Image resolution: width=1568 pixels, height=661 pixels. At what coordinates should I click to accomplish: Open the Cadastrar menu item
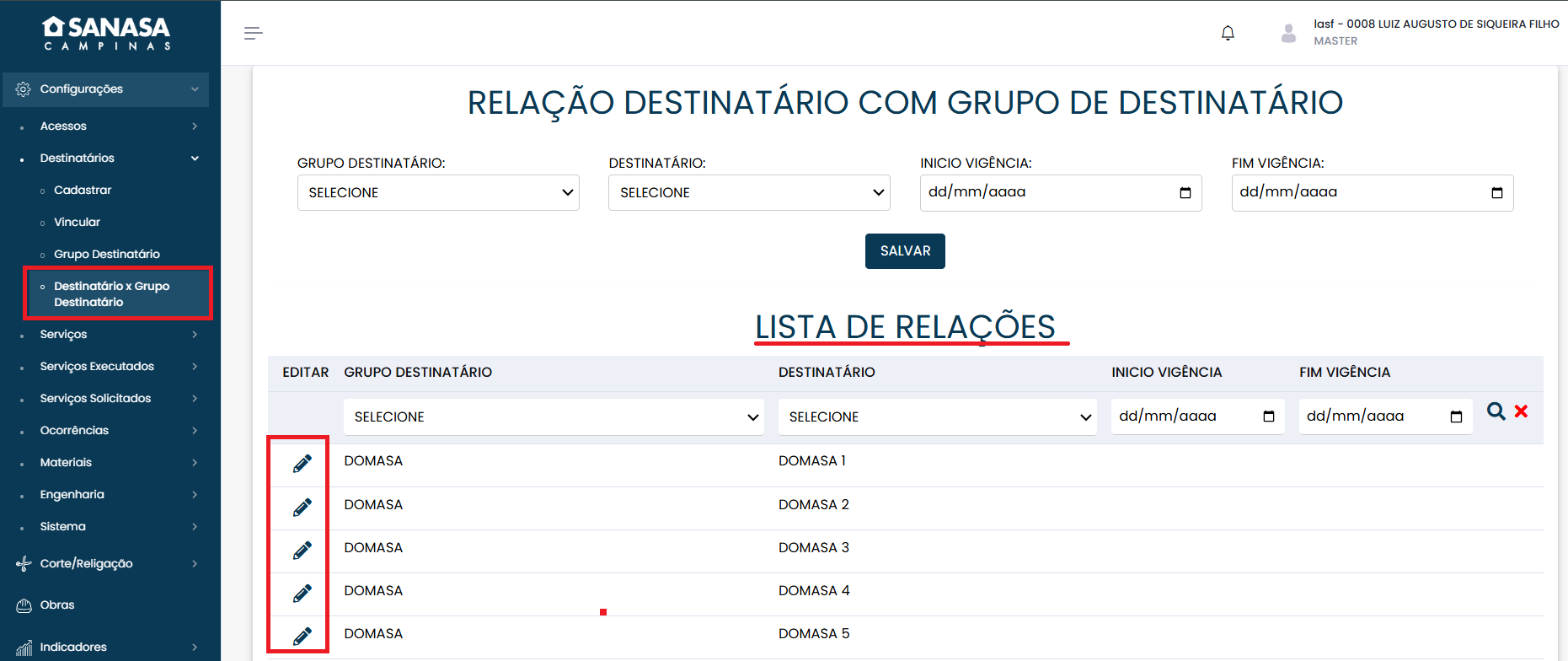pos(83,191)
